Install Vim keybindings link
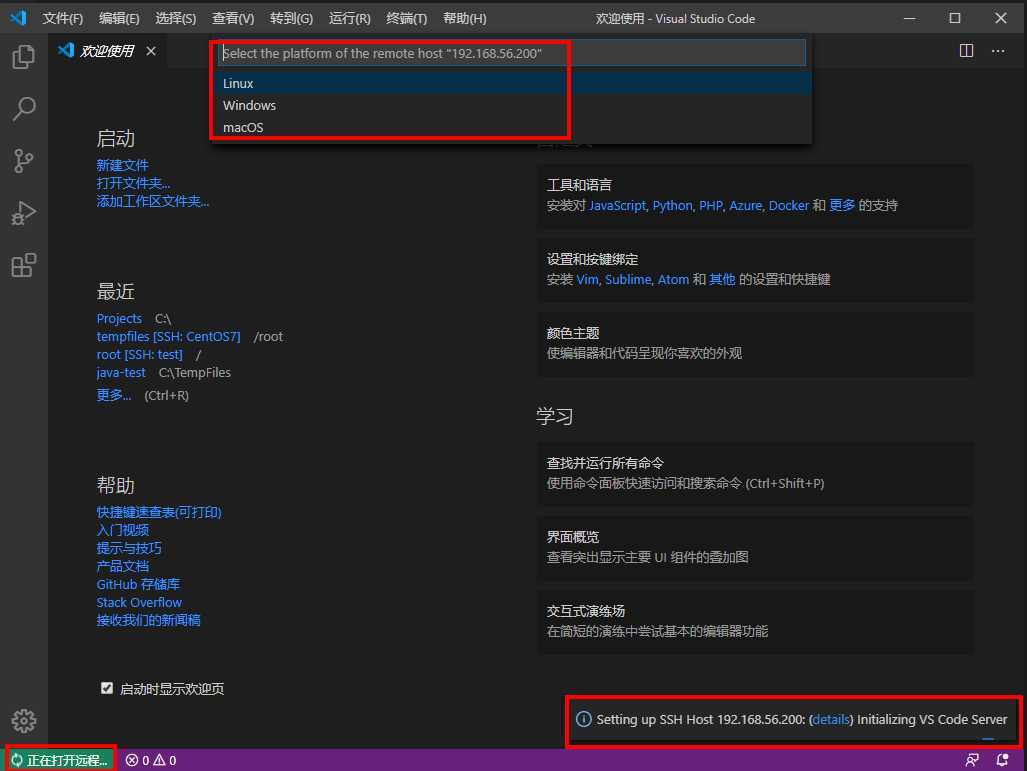 click(588, 280)
